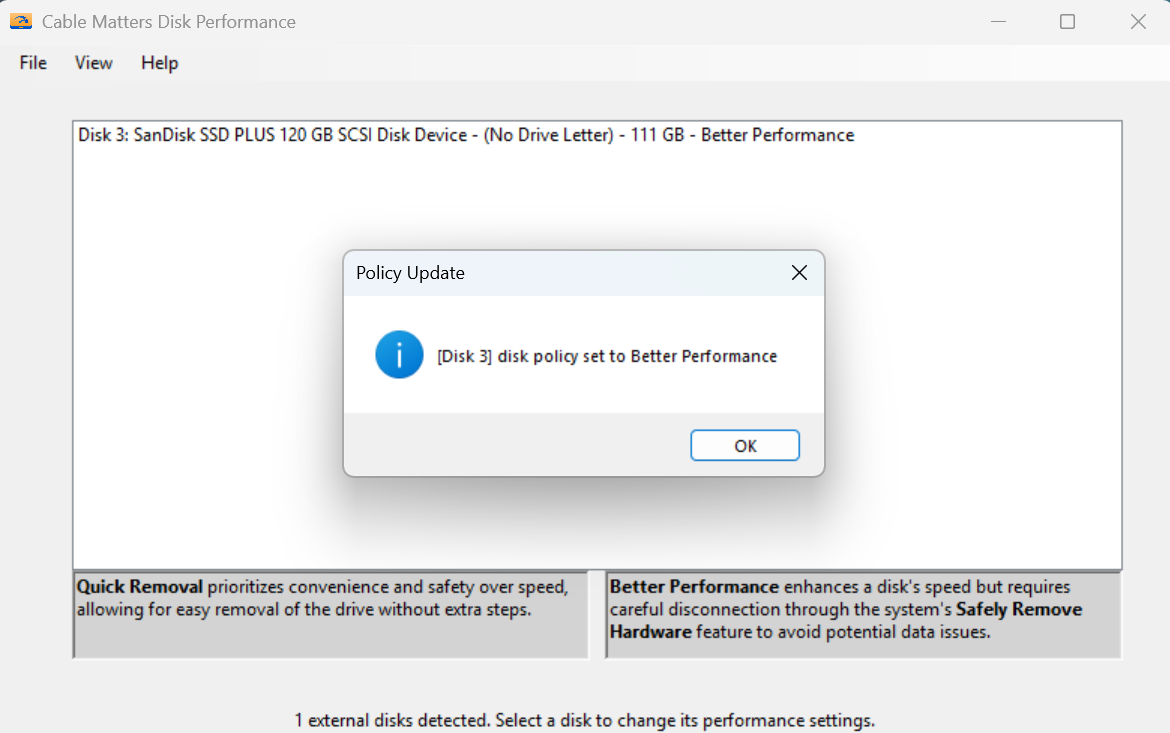Dismiss the Policy Update dialog

745,445
